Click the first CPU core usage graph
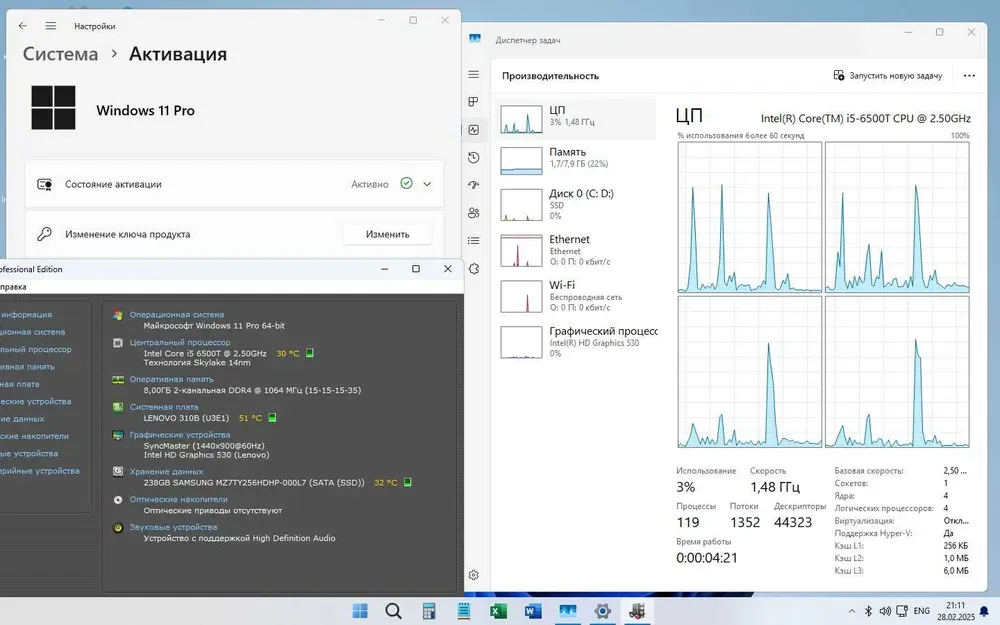1000x625 pixels. point(749,217)
